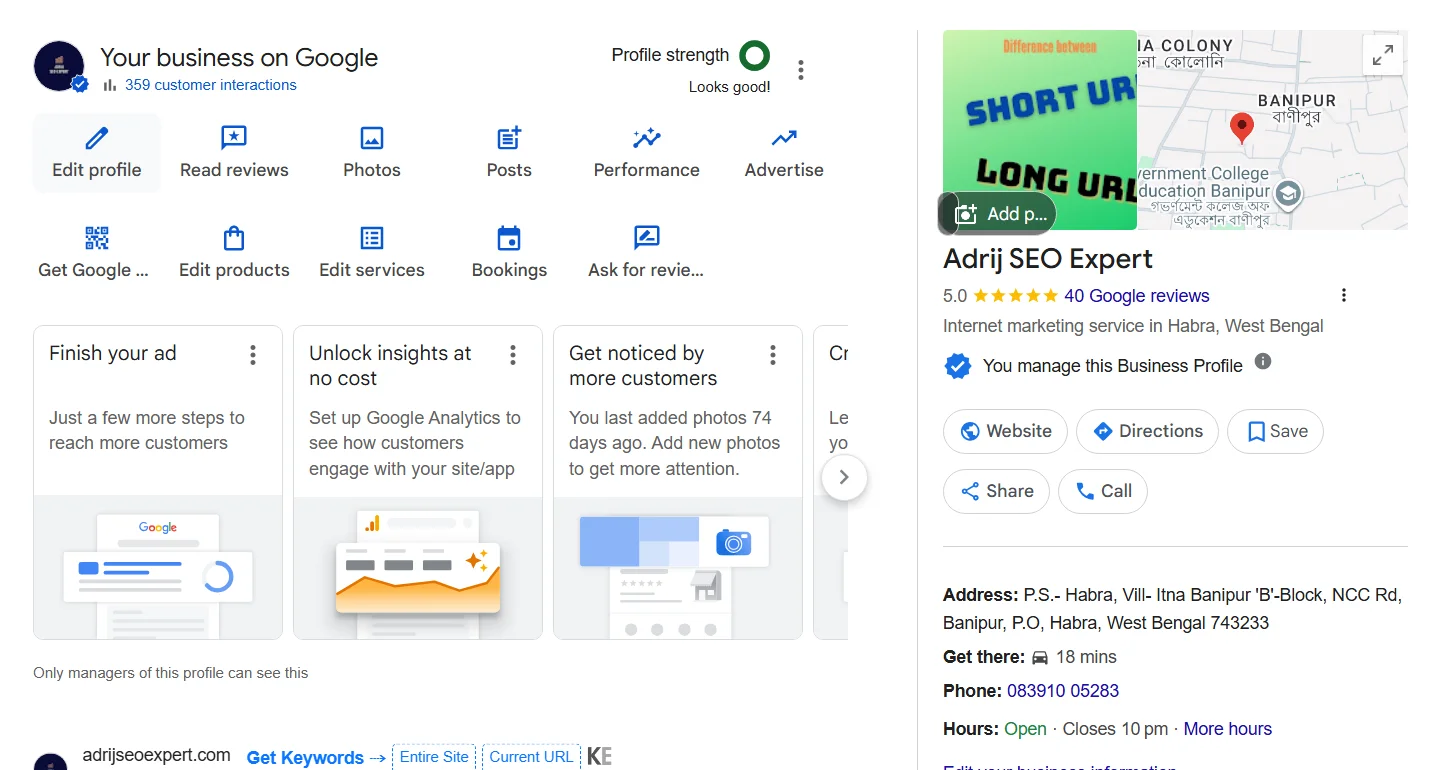Select Entire Site keyword option

[x=434, y=757]
